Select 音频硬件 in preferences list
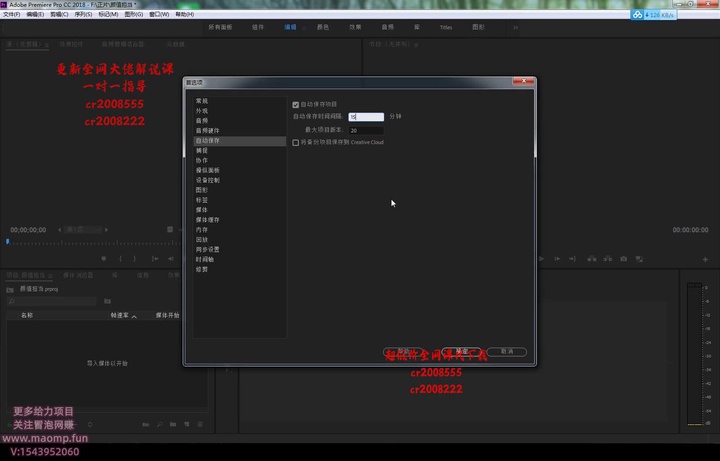 (208, 131)
